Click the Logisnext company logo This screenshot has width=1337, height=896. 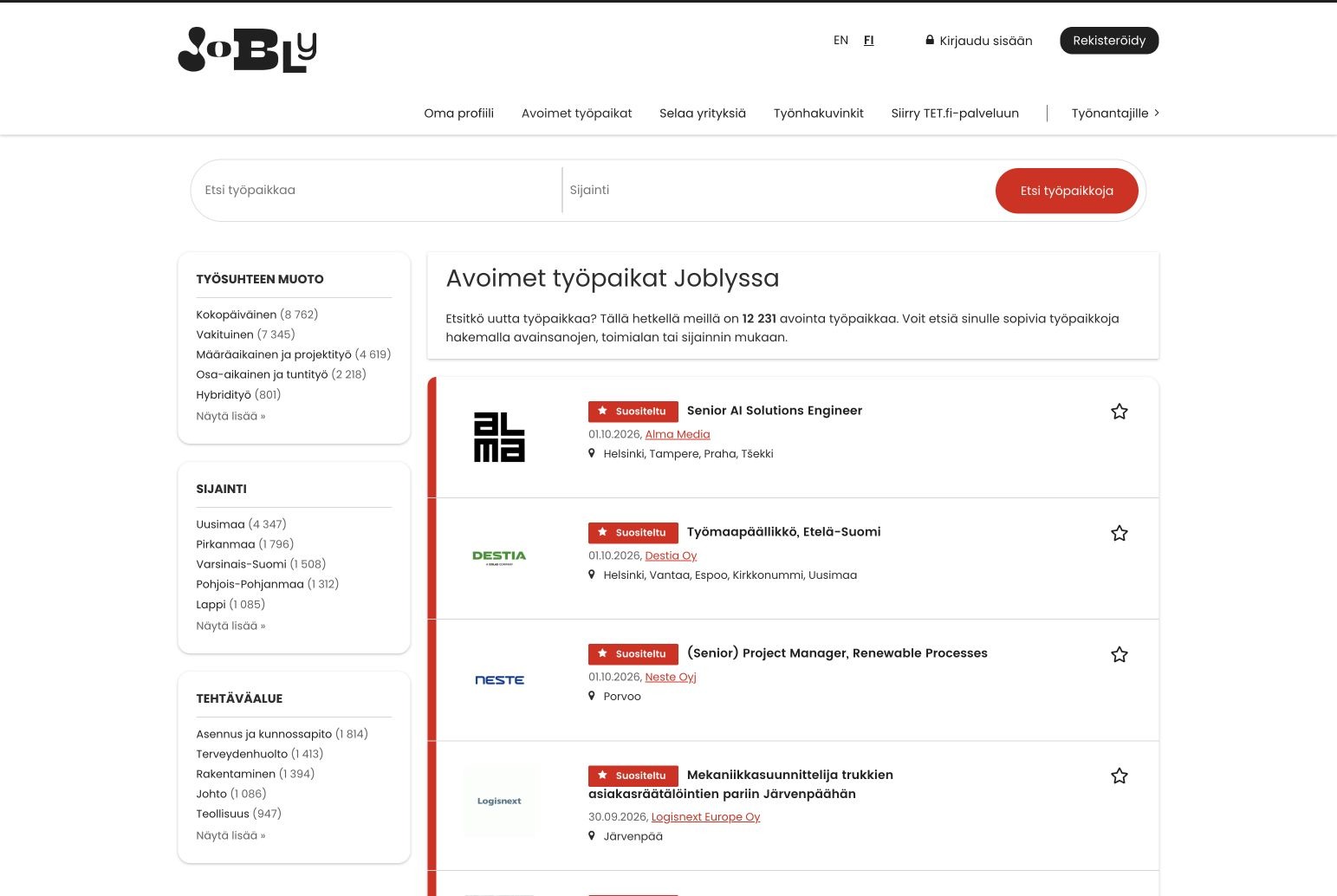pos(499,801)
